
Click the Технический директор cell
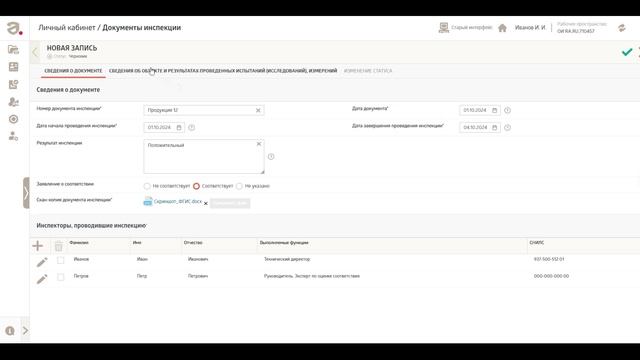[287, 259]
